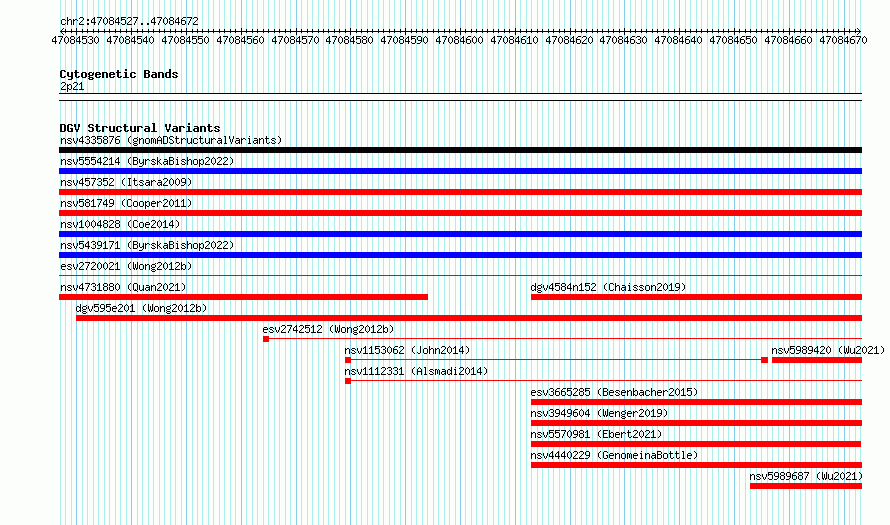Click ruler position 47084640
This screenshot has height=525, width=890.
(678, 40)
